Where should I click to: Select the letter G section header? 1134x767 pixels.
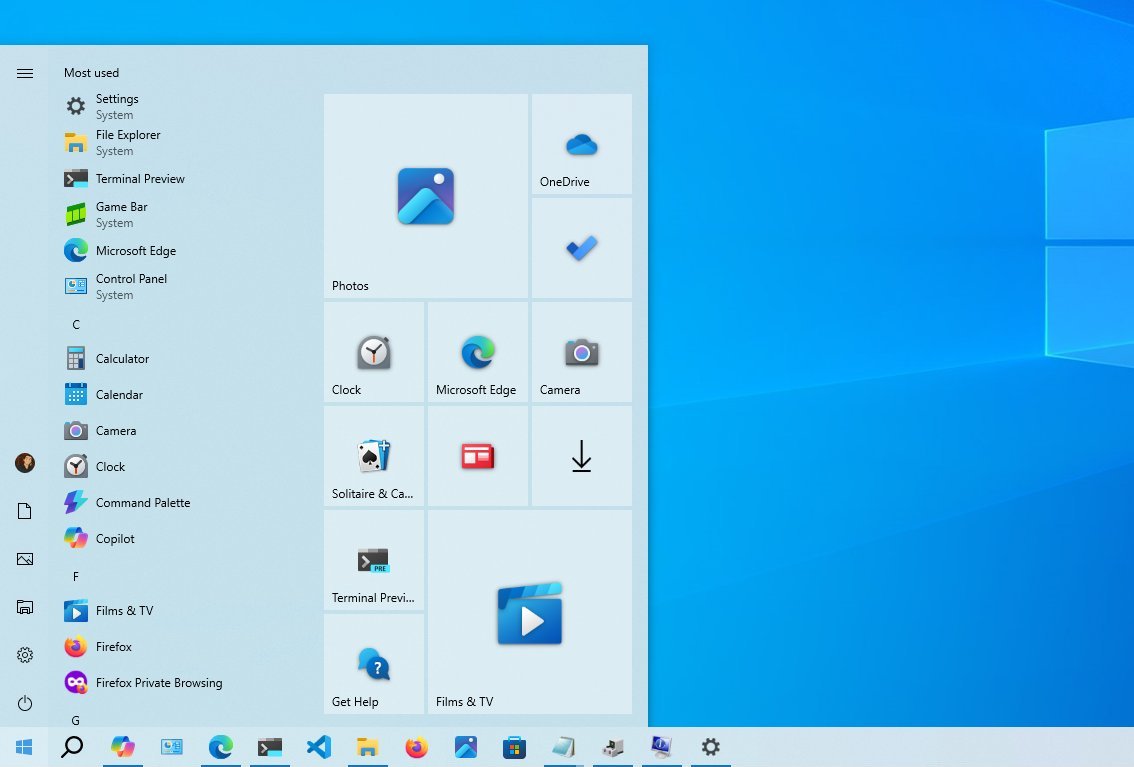coord(75,719)
